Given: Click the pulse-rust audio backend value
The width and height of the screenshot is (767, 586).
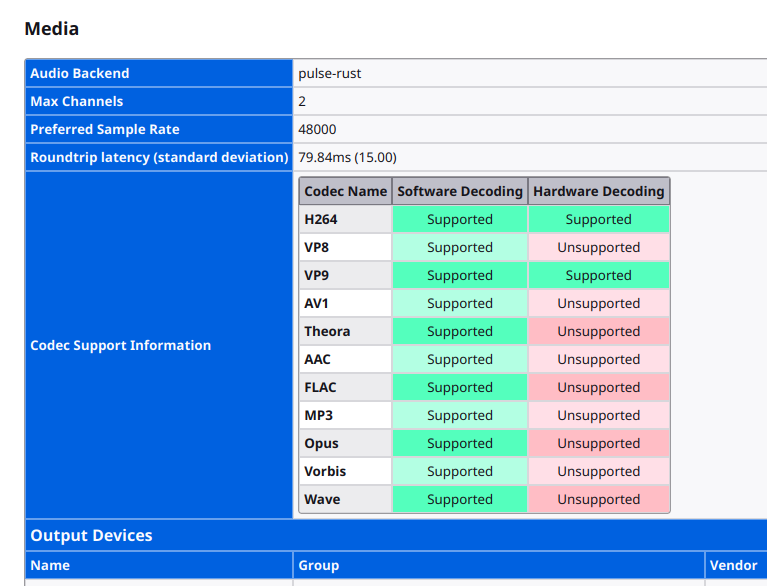Looking at the screenshot, I should [329, 73].
